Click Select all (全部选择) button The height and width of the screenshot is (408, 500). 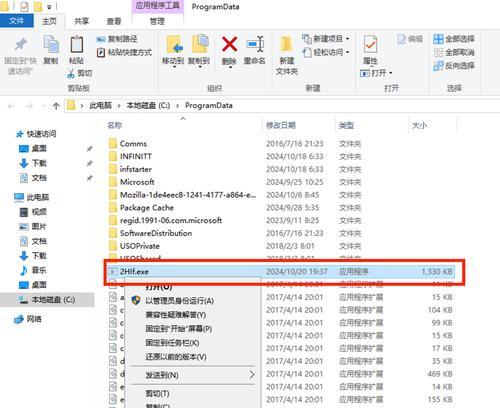coord(454,39)
